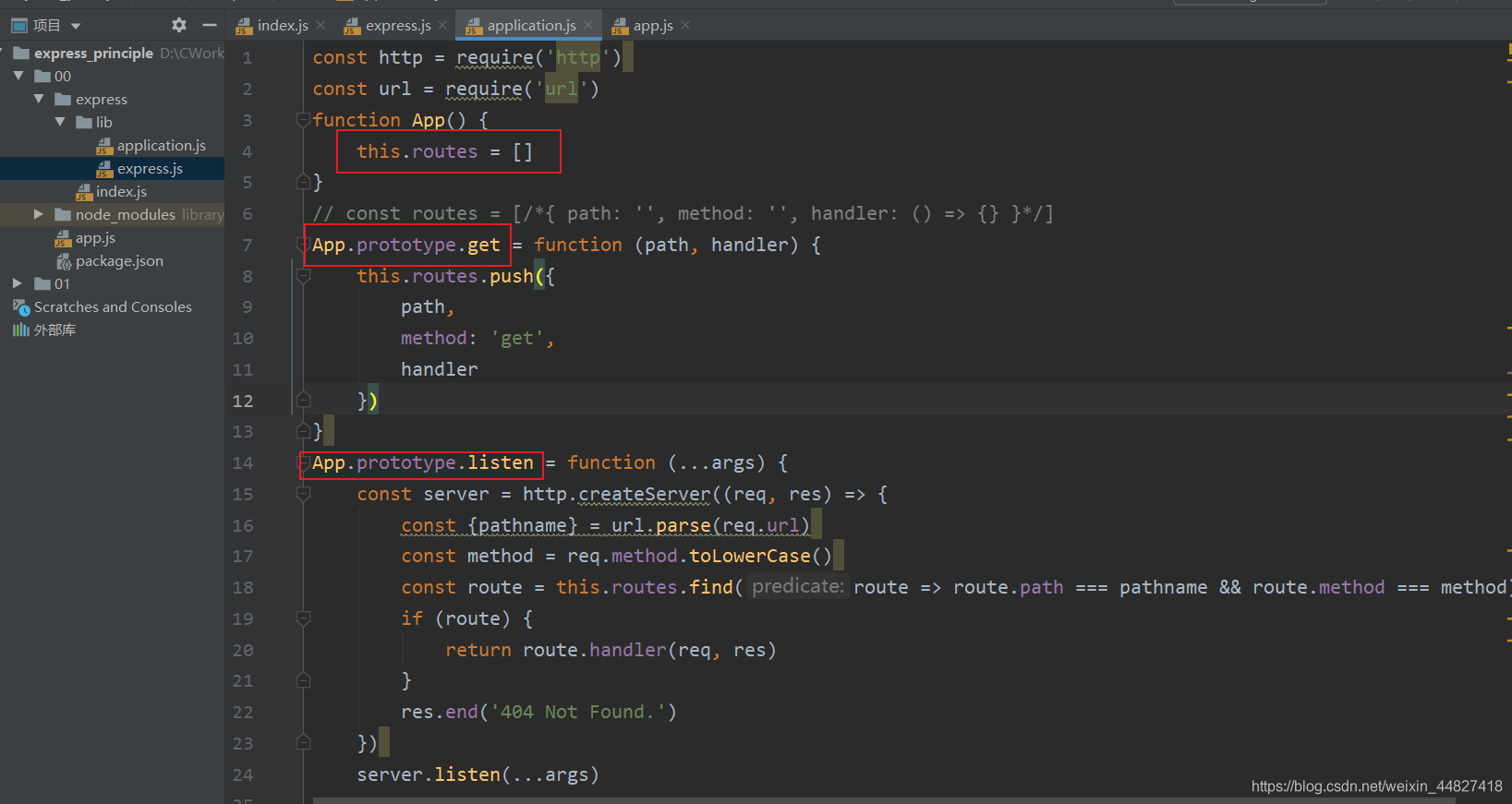Select express.js in the project tree
1512x804 pixels.
pos(150,168)
